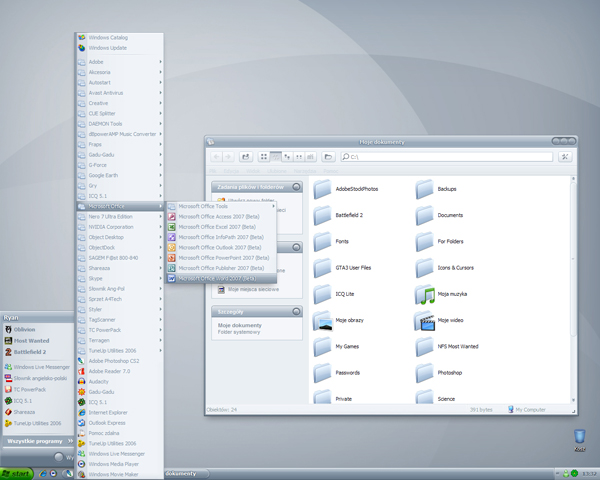Focus the C:\ address field
This screenshot has width=600, height=480.
tap(447, 157)
